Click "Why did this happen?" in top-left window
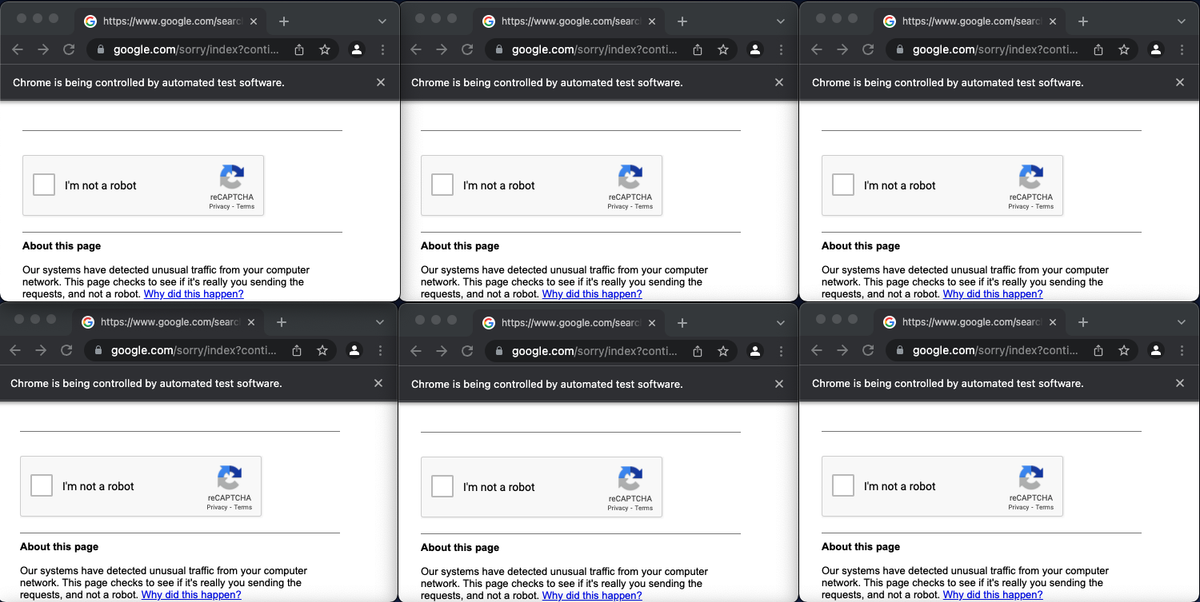1200x602 pixels. coord(194,294)
